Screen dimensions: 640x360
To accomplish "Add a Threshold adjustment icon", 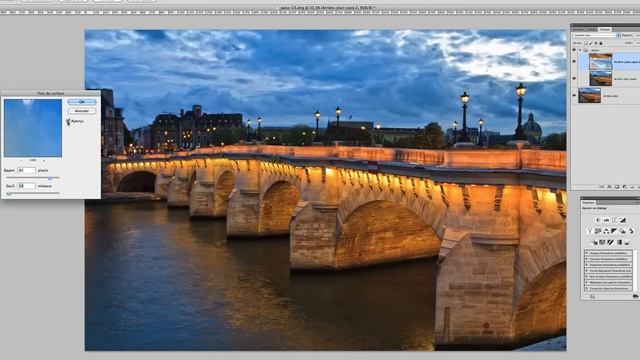I will point(610,242).
